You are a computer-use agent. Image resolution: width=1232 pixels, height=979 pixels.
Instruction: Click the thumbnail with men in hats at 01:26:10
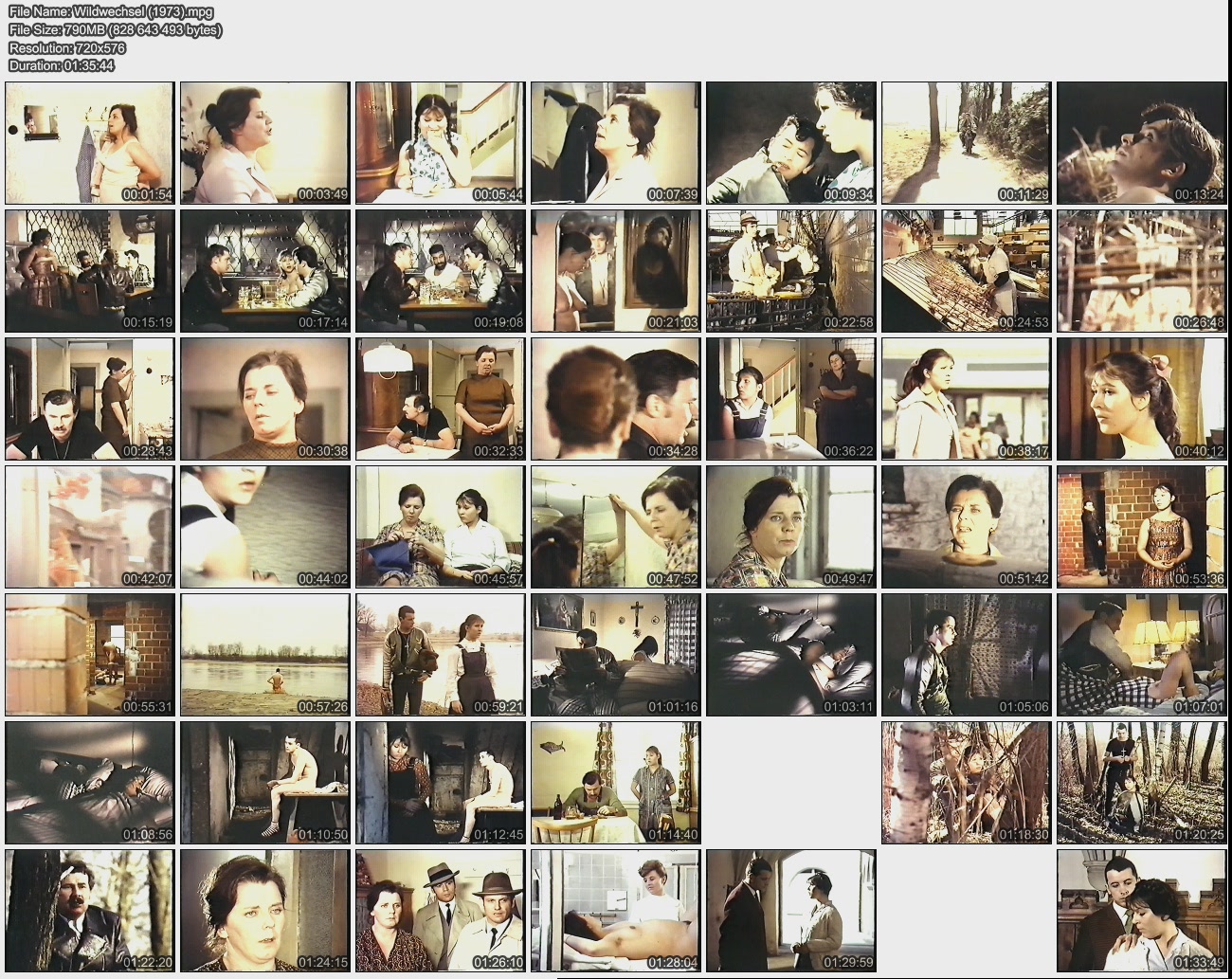(441, 911)
